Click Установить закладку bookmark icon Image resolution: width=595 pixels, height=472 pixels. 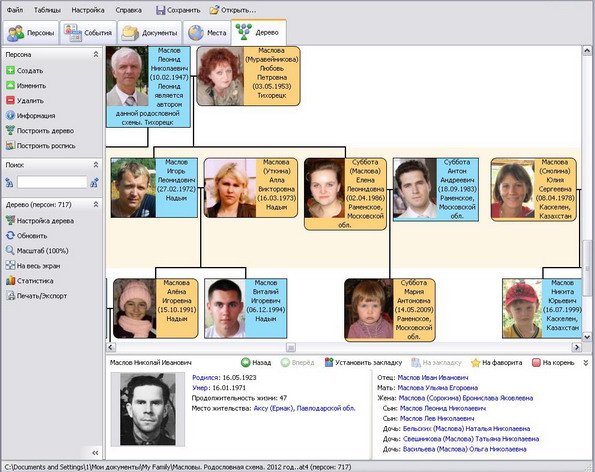(x=329, y=362)
